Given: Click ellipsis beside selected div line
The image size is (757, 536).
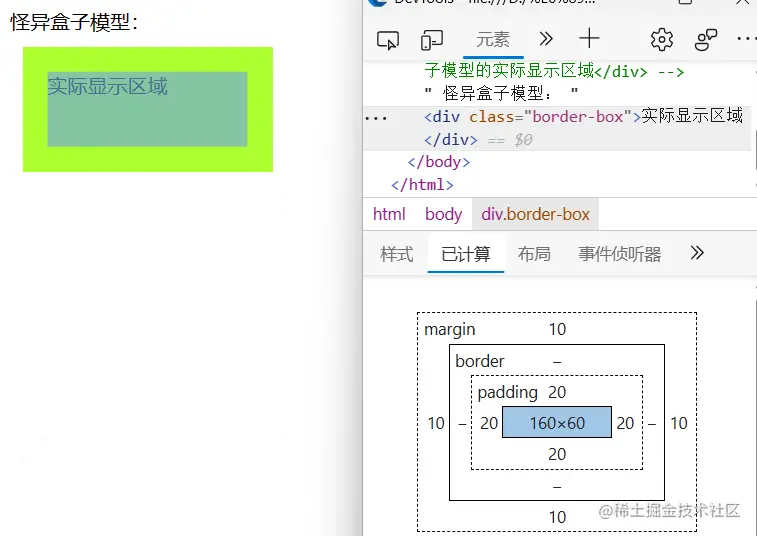Looking at the screenshot, I should tap(376, 118).
